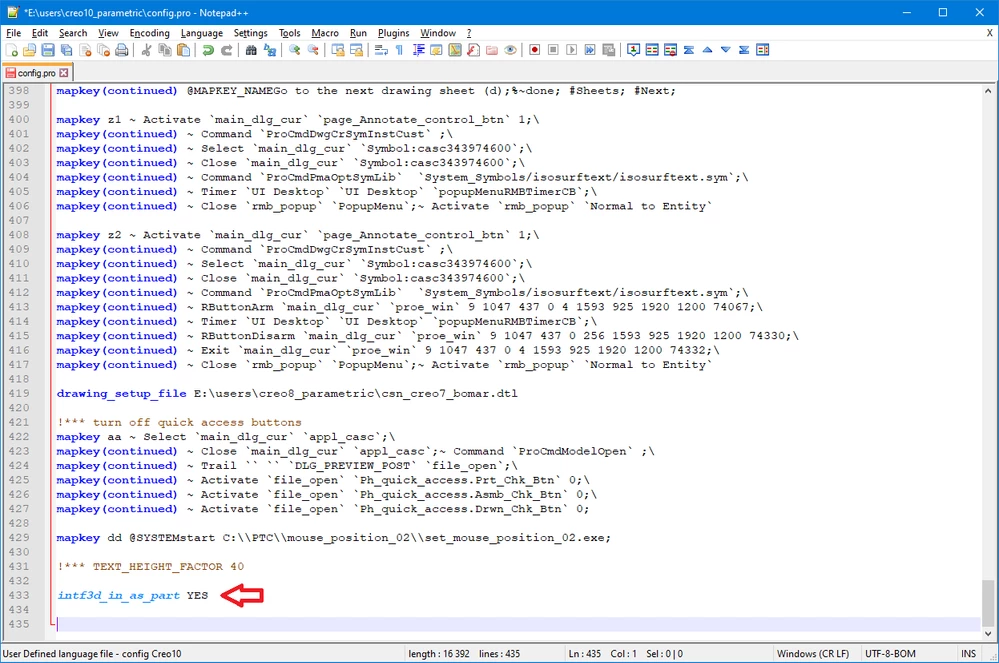Screen dimensions: 999x663
Task: Click the Paste clipboard icon
Action: point(183,50)
